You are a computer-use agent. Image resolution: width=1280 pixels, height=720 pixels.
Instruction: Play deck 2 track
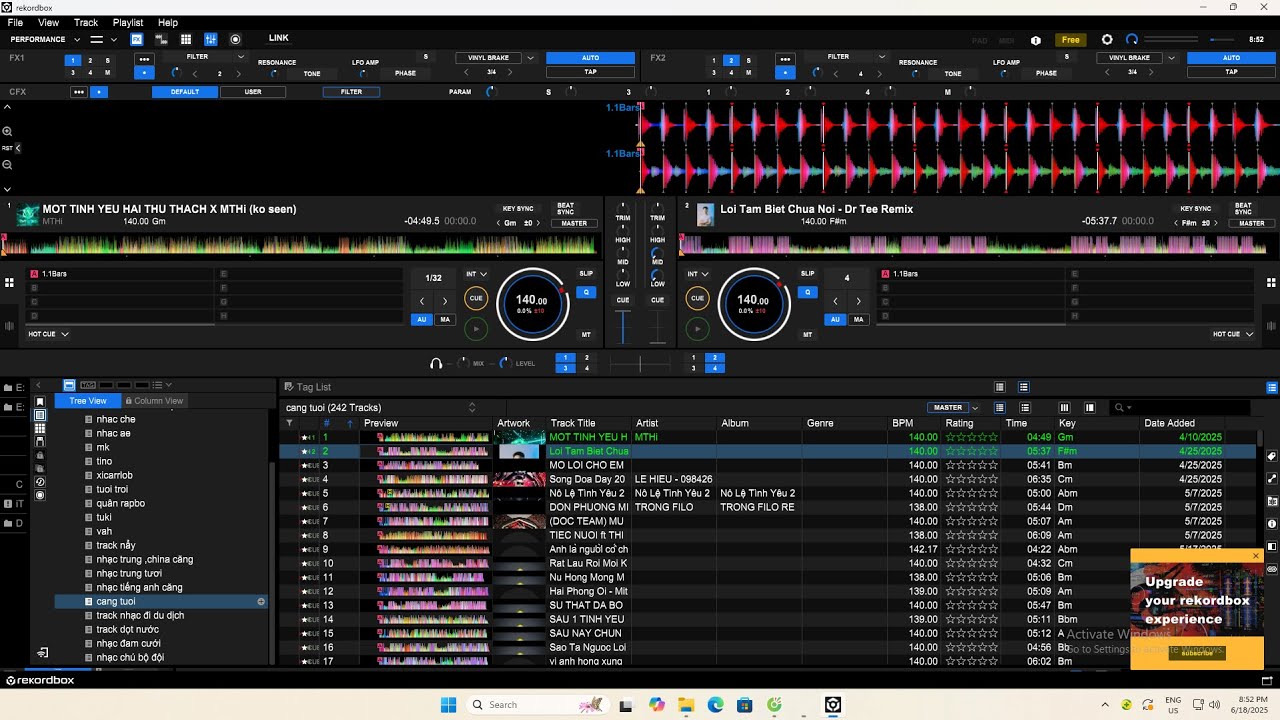(697, 327)
